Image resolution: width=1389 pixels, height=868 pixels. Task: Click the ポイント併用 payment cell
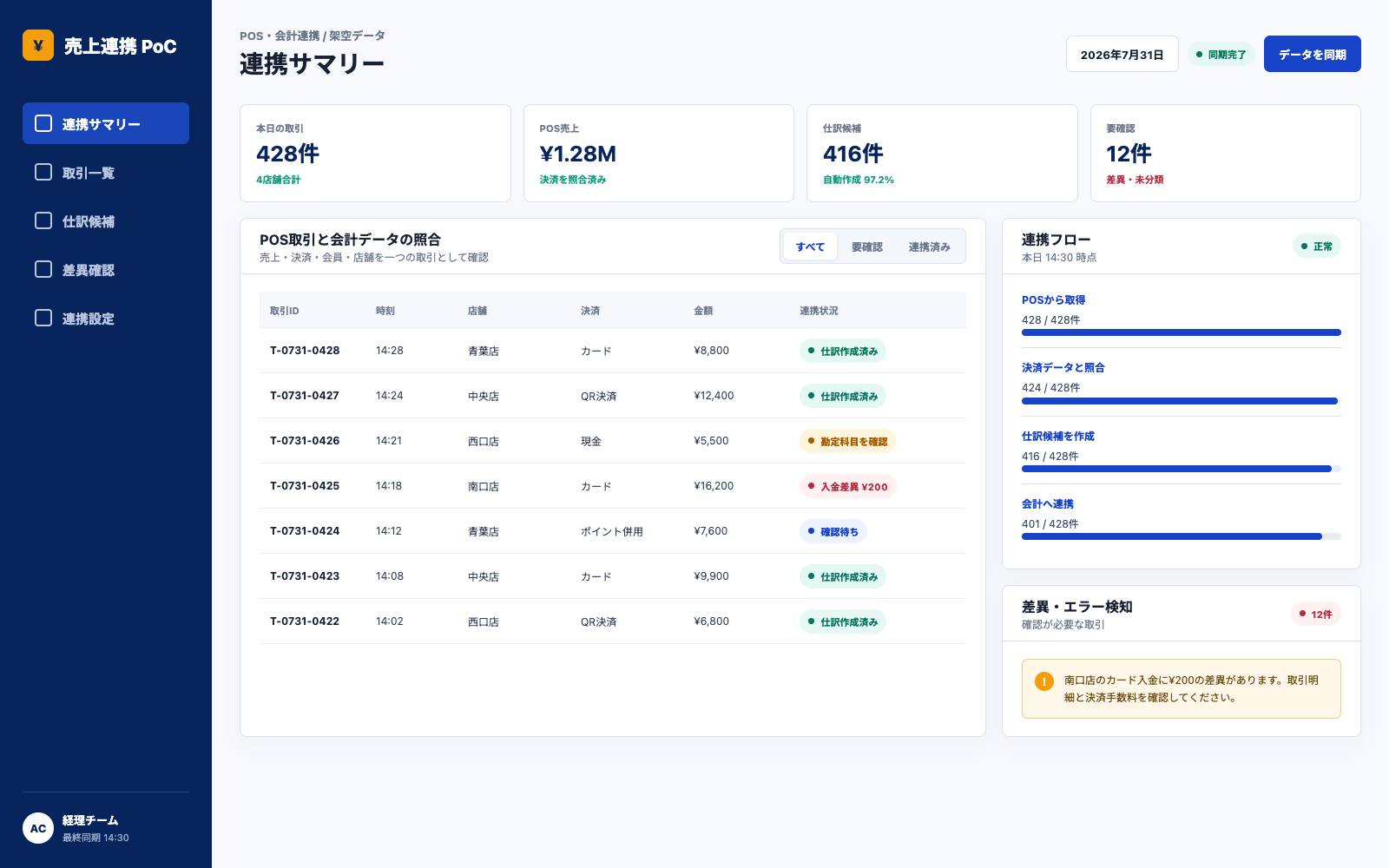pyautogui.click(x=612, y=531)
